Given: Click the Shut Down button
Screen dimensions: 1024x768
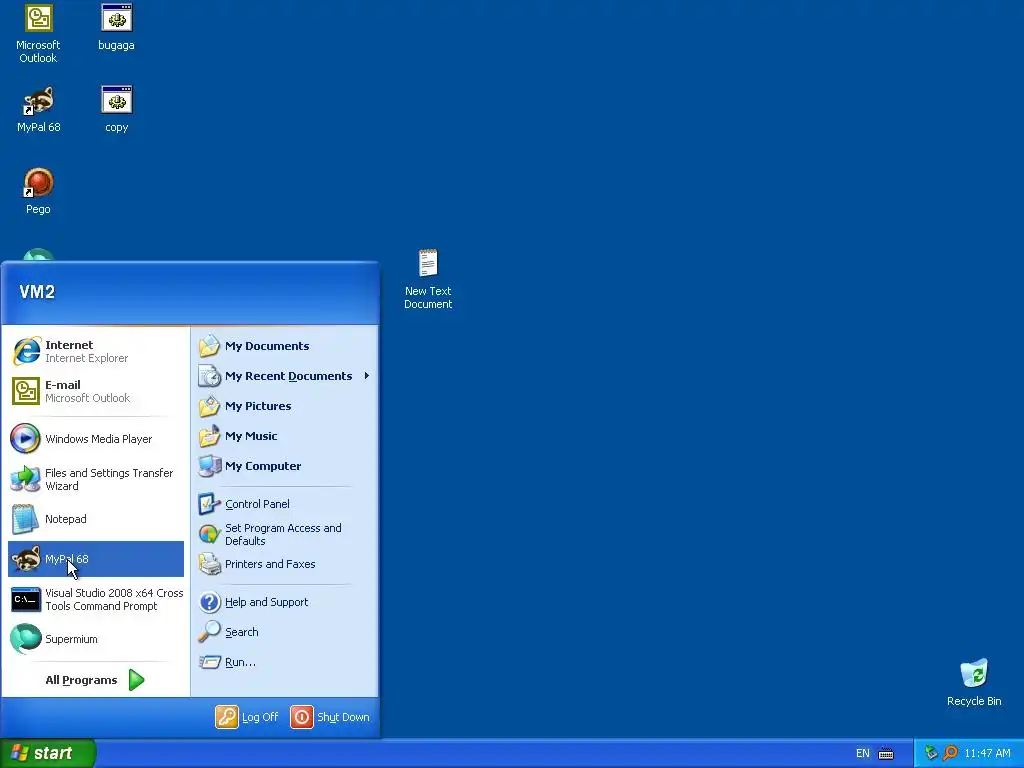Looking at the screenshot, I should click(330, 717).
